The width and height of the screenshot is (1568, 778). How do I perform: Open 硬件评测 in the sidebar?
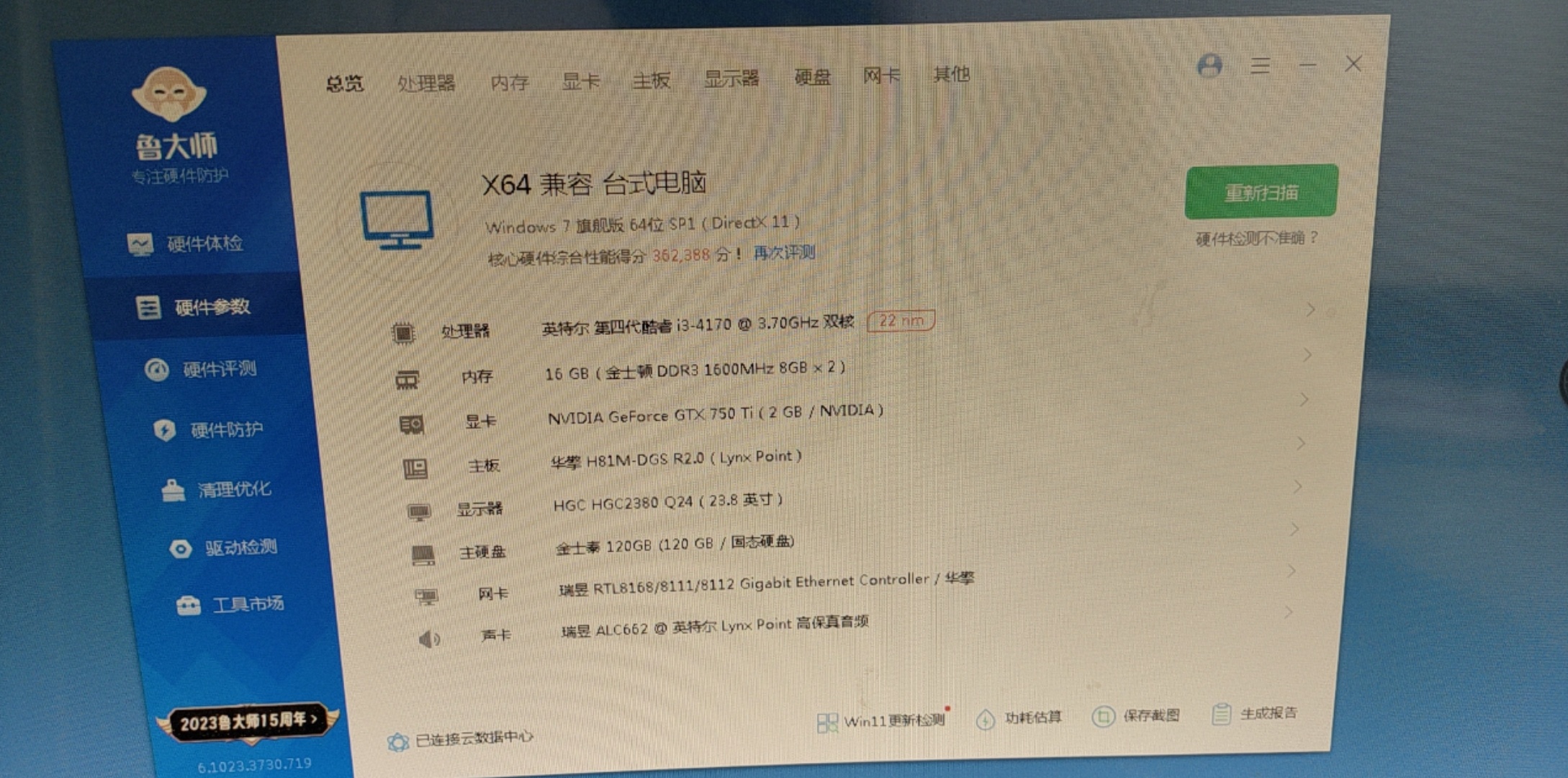pos(200,370)
